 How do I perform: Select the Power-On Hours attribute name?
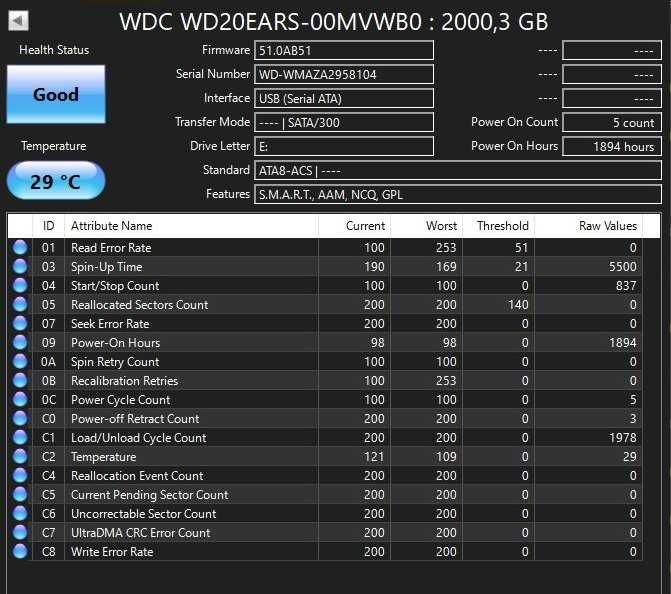click(x=116, y=343)
